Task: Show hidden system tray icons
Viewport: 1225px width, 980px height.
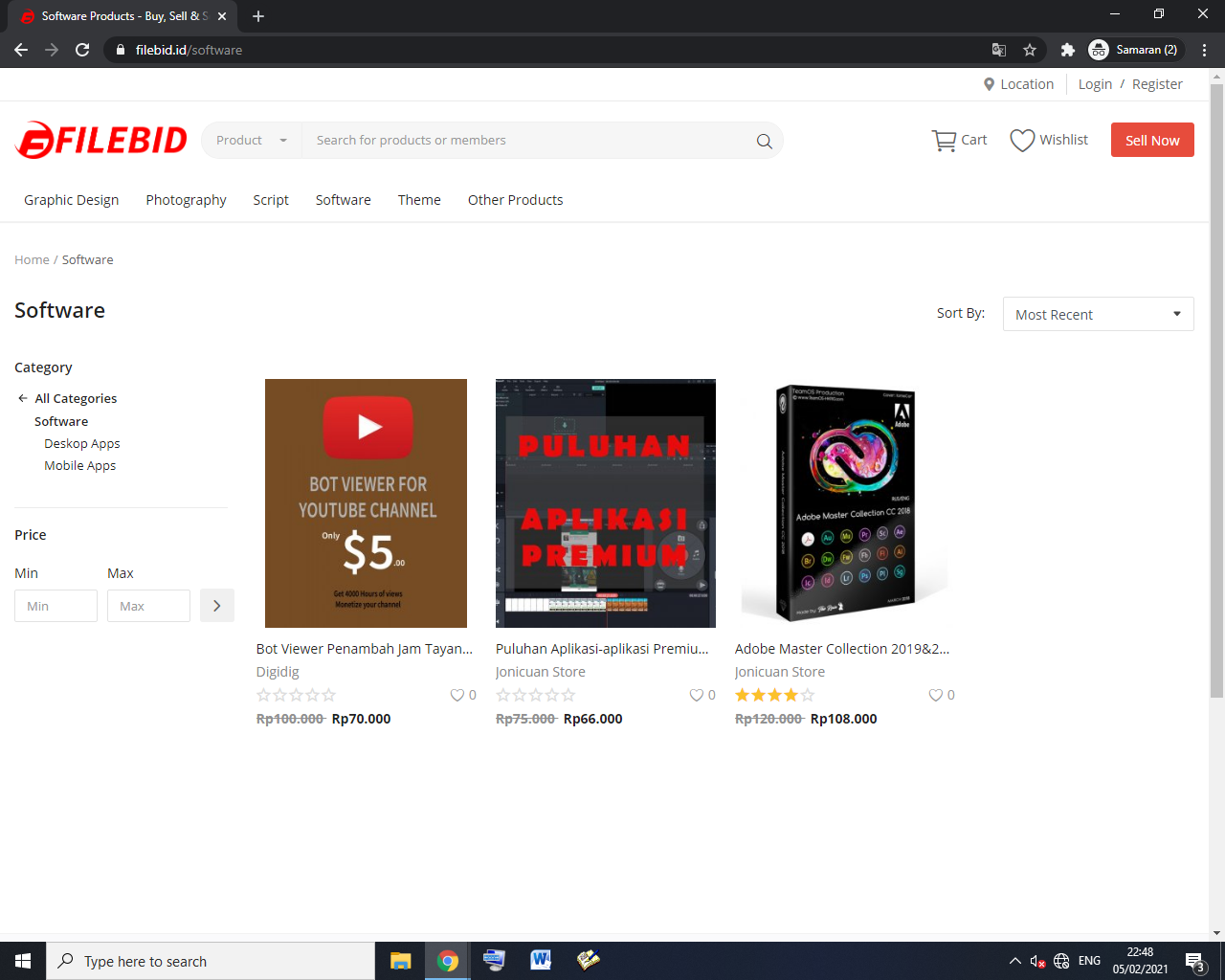Action: click(x=1014, y=961)
